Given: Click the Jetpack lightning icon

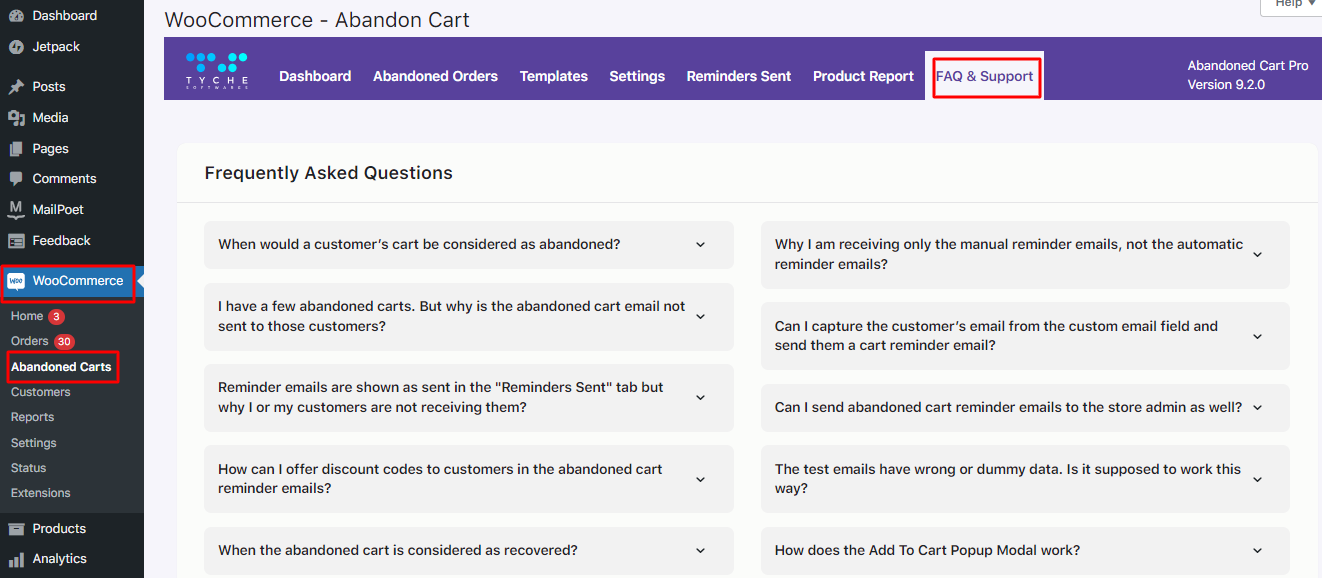Looking at the screenshot, I should pyautogui.click(x=16, y=47).
